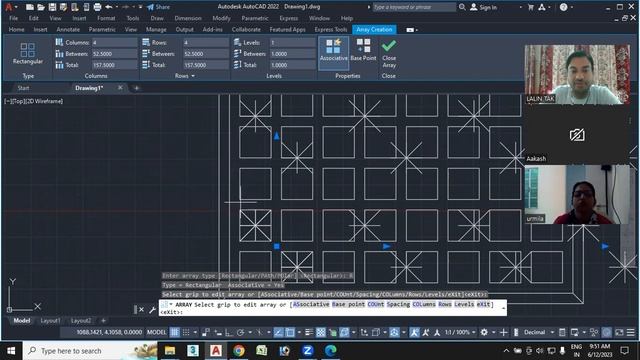Click the search magnifier icon in title bar

[462, 7]
